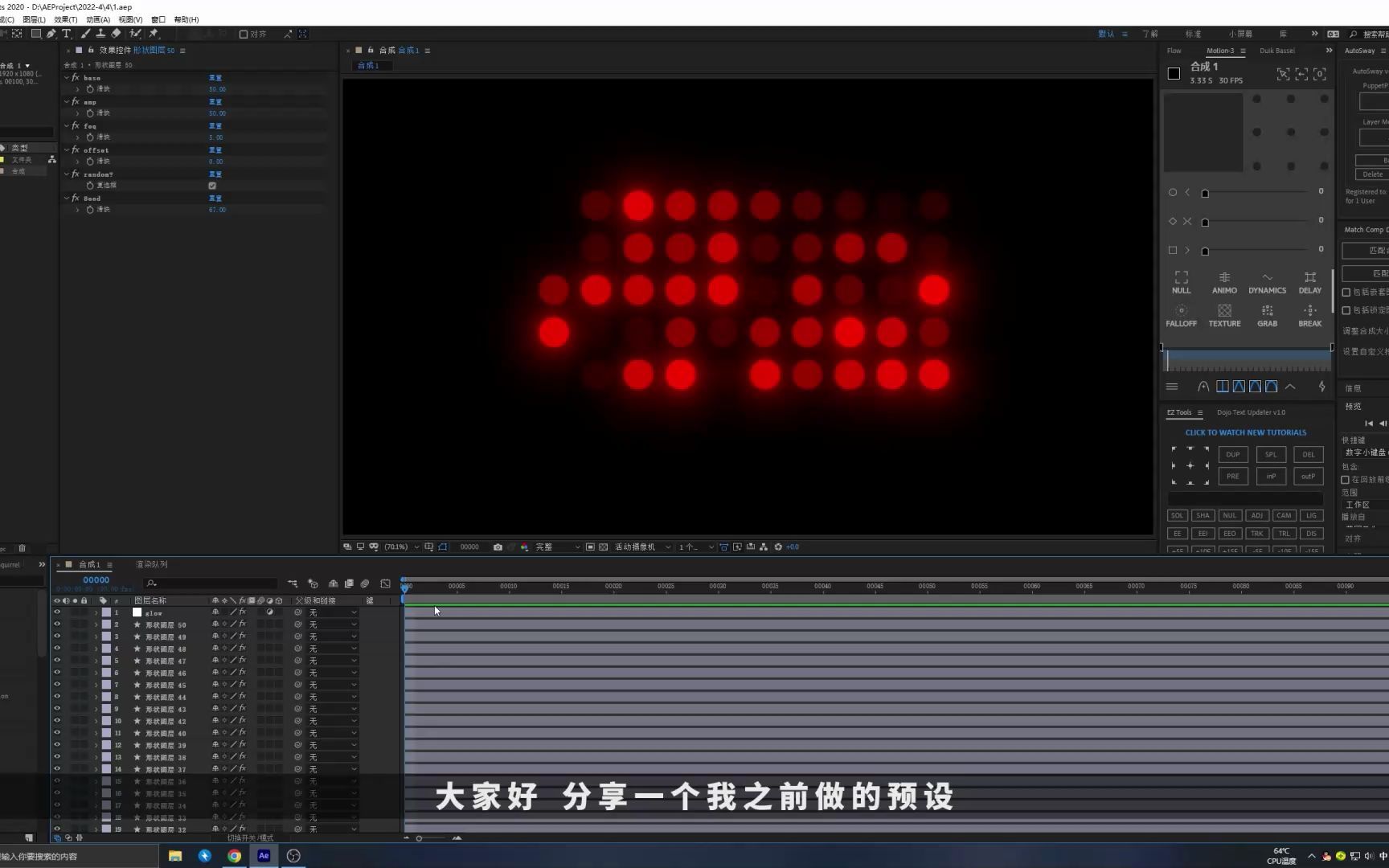
Task: Hide the glow layer with its eye toggle
Action: click(x=56, y=612)
